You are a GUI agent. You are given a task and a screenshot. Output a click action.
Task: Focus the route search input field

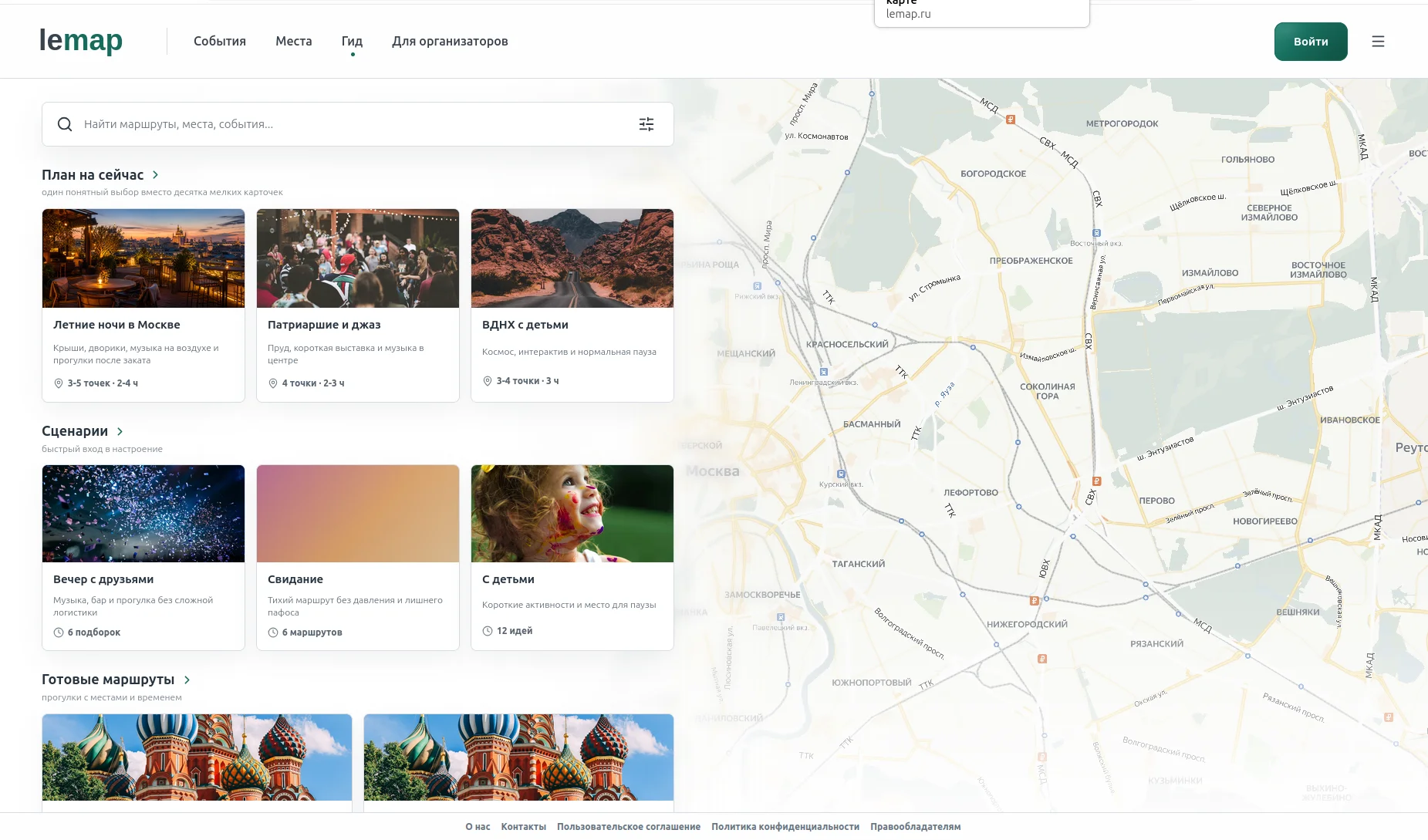(356, 124)
